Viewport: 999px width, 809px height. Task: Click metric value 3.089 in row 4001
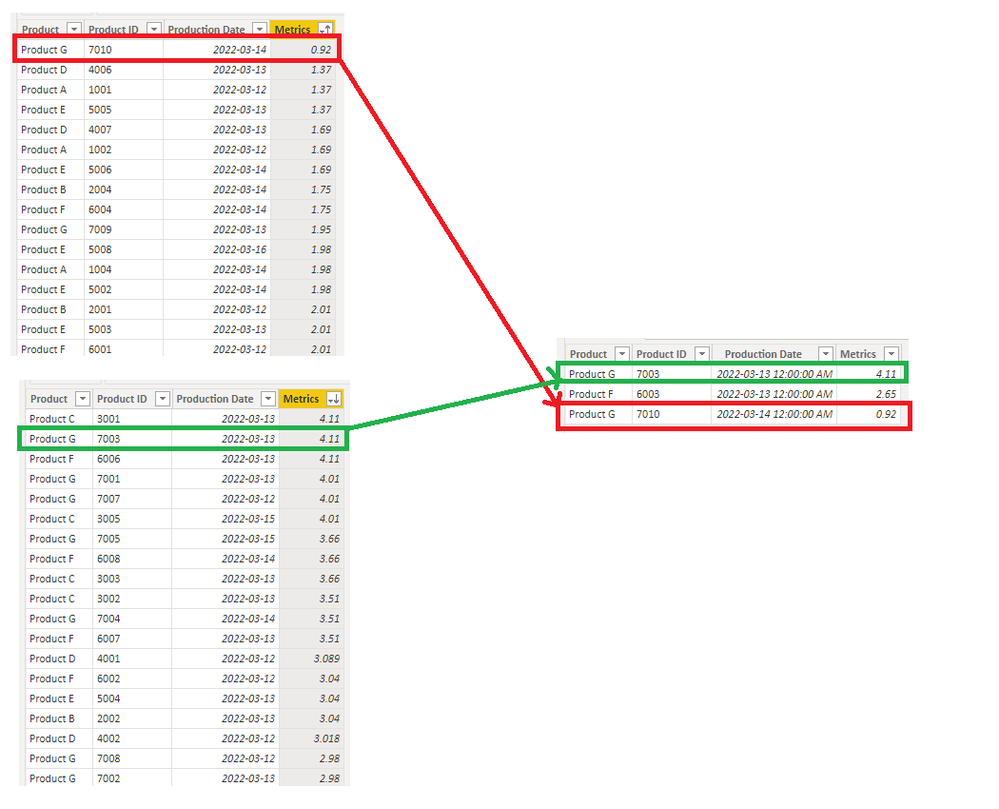tap(326, 659)
